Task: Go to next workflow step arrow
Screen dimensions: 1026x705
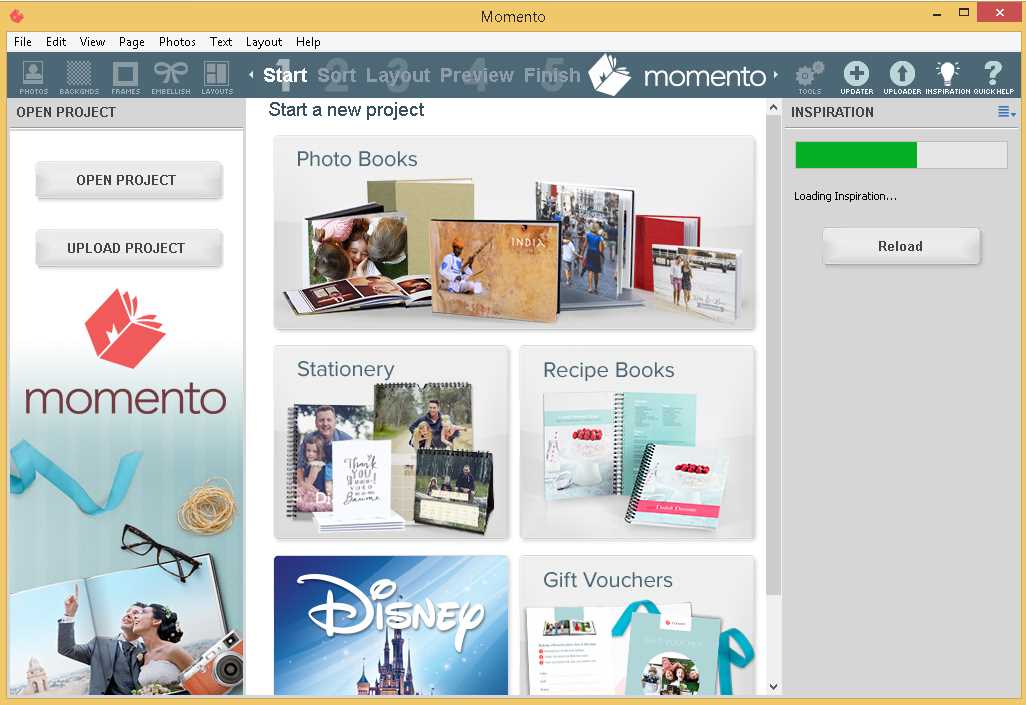Action: coord(775,75)
